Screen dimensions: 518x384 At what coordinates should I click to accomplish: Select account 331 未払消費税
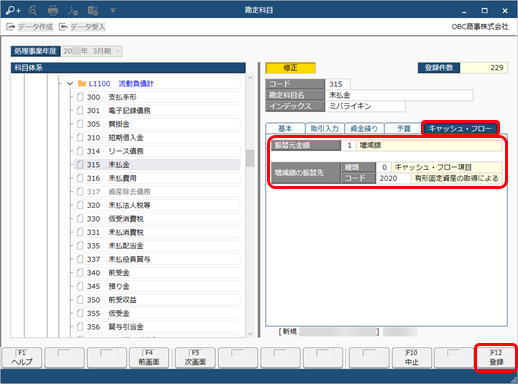tap(157, 232)
